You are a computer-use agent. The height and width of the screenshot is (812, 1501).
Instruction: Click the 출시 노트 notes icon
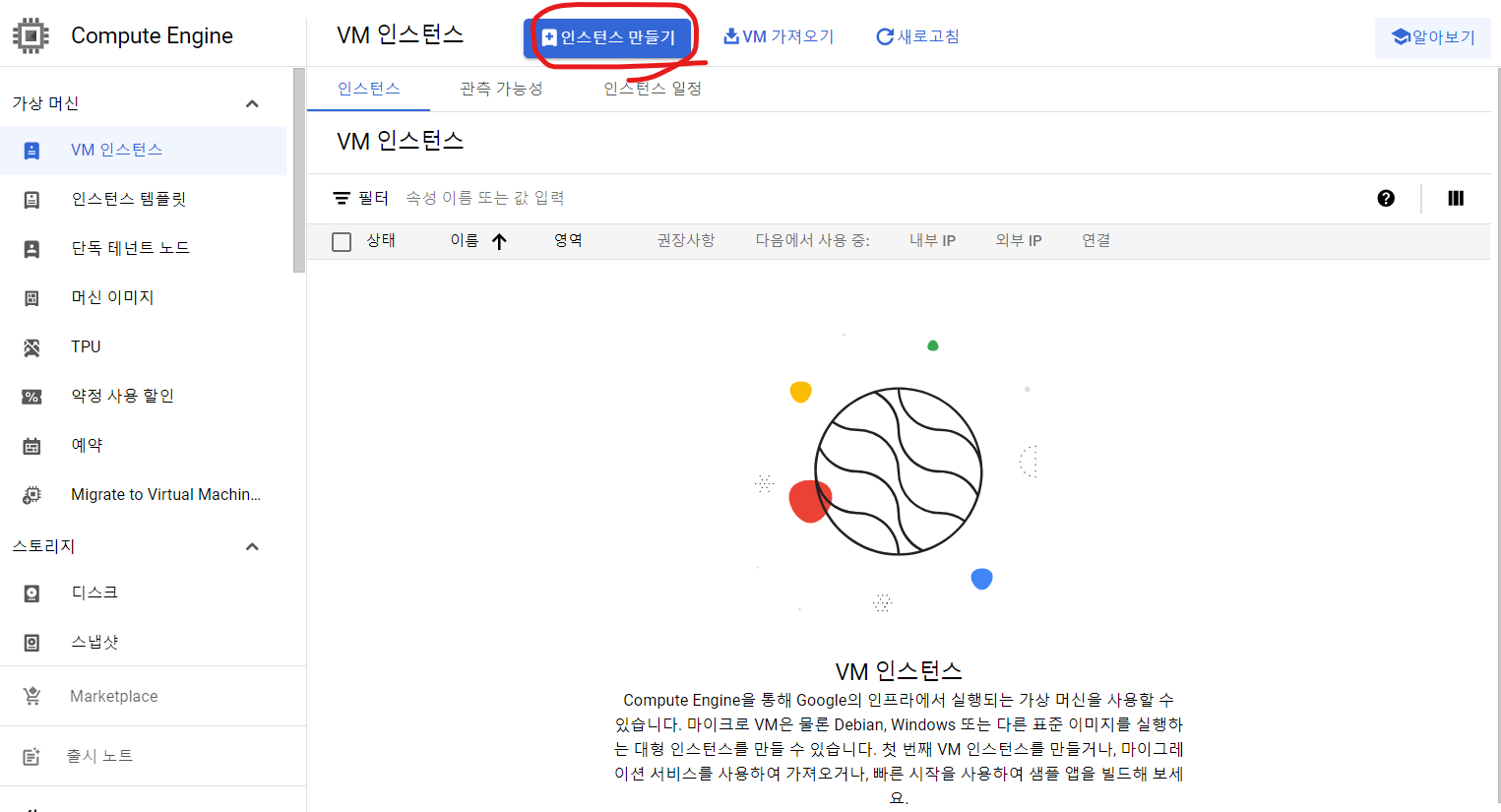pos(31,756)
